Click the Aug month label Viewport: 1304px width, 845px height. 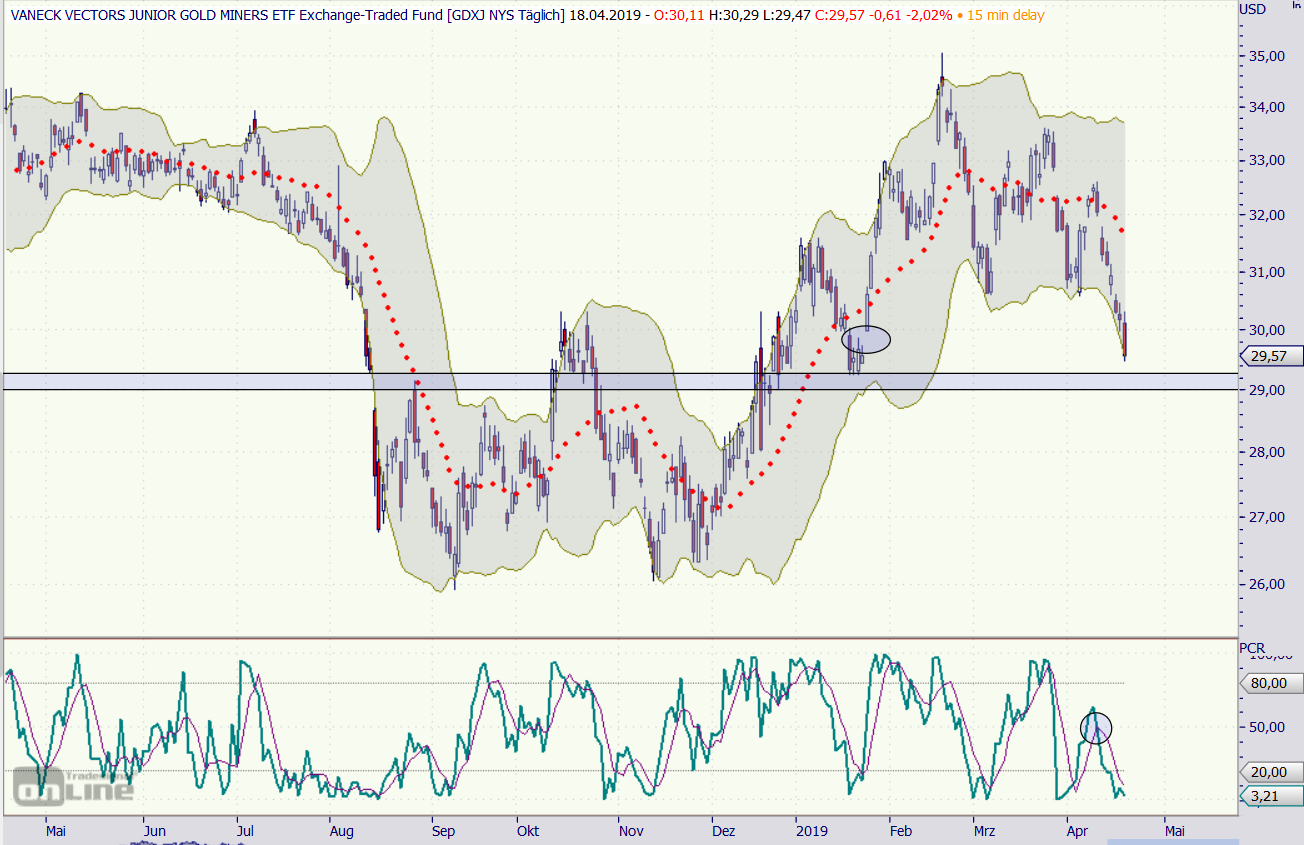click(x=343, y=831)
